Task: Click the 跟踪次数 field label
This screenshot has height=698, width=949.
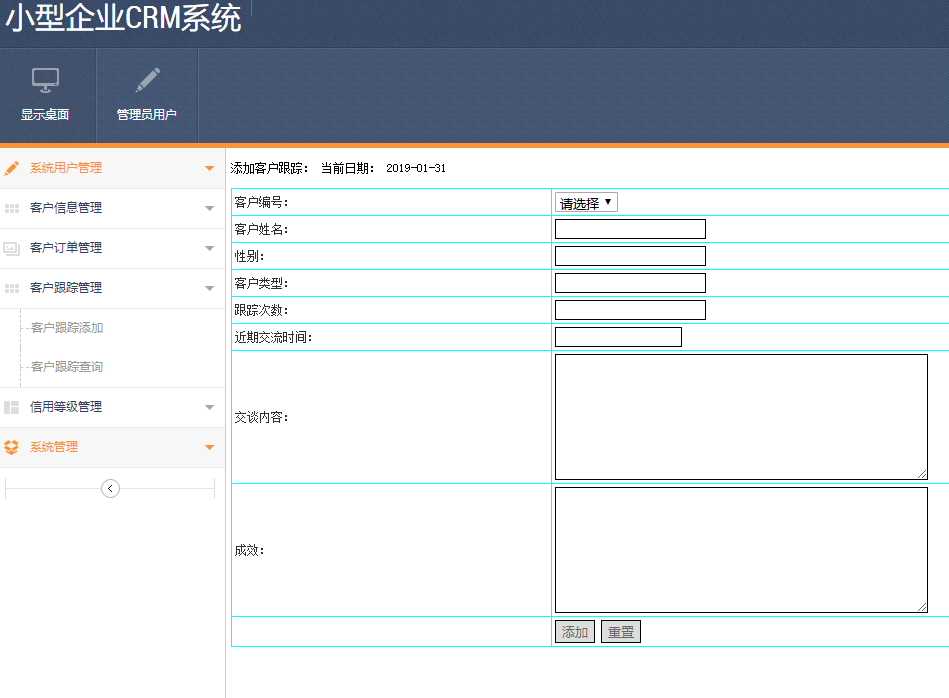Action: (x=261, y=310)
